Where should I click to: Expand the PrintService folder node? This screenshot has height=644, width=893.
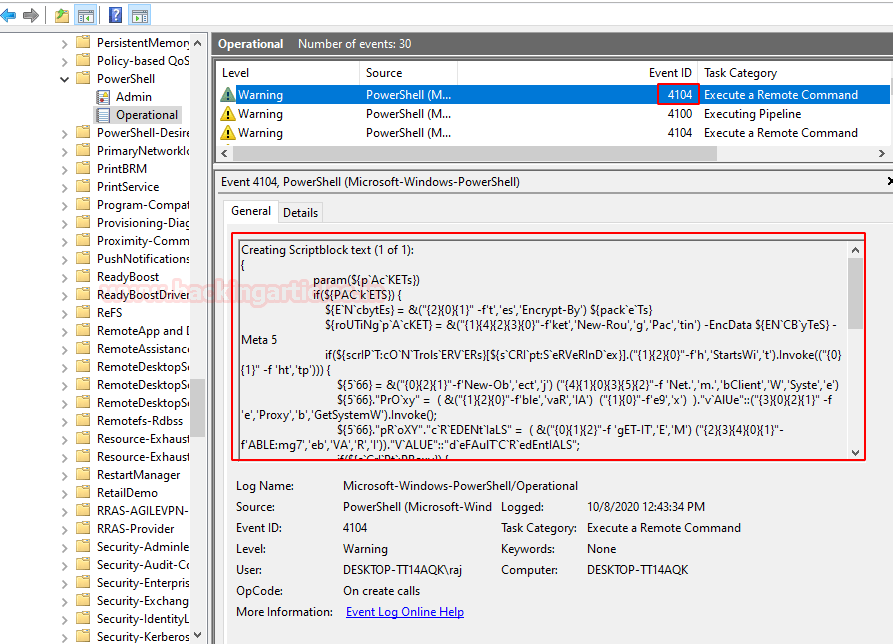click(64, 187)
